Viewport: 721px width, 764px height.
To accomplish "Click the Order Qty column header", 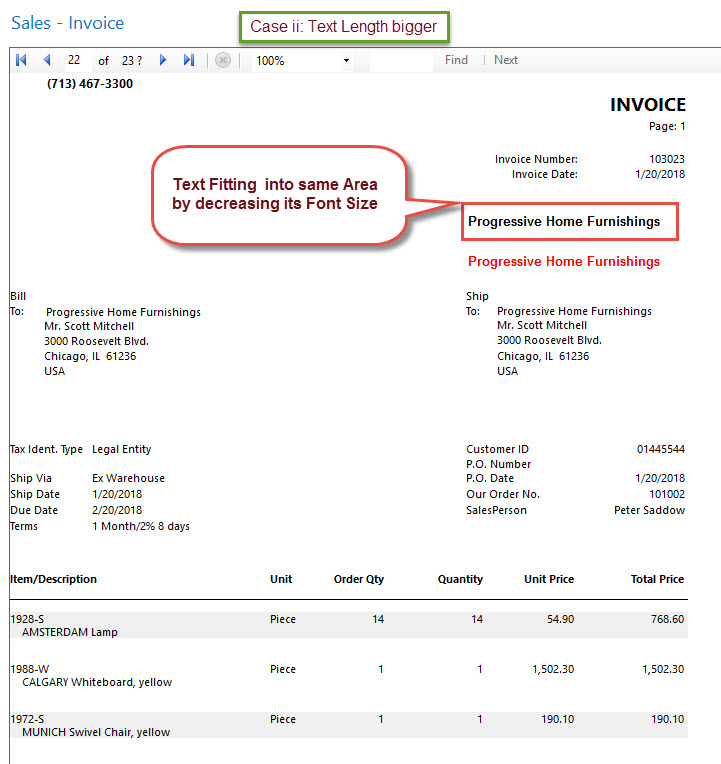I will click(359, 579).
